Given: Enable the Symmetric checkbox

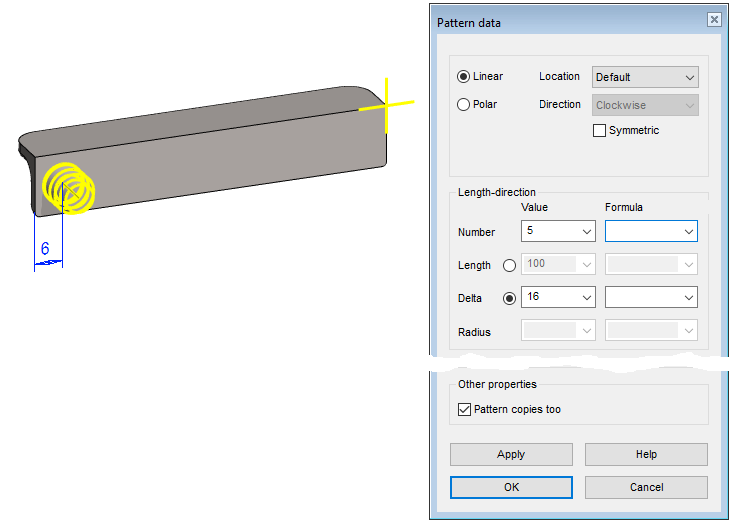Looking at the screenshot, I should 600,131.
